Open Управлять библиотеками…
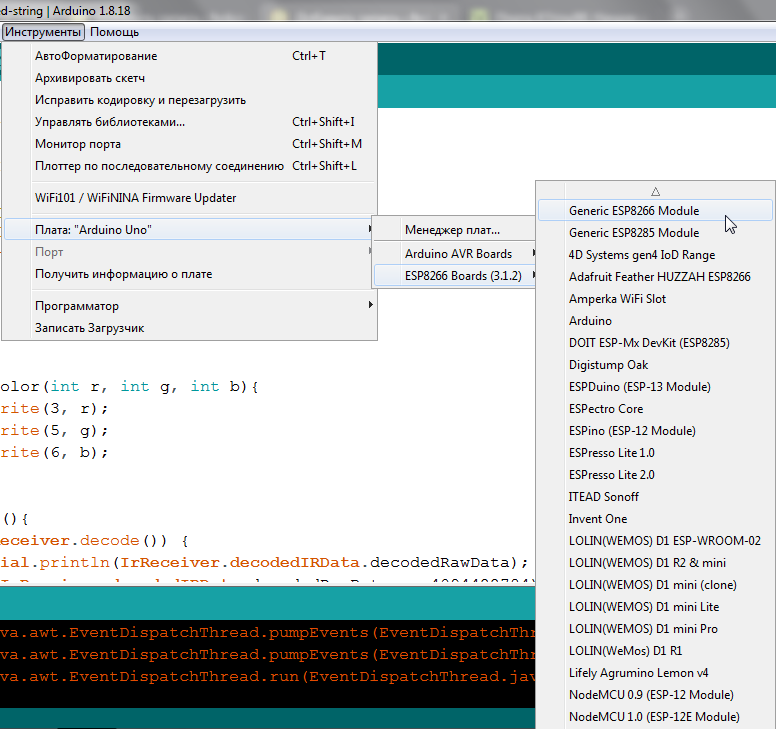The image size is (776, 729). (190, 122)
